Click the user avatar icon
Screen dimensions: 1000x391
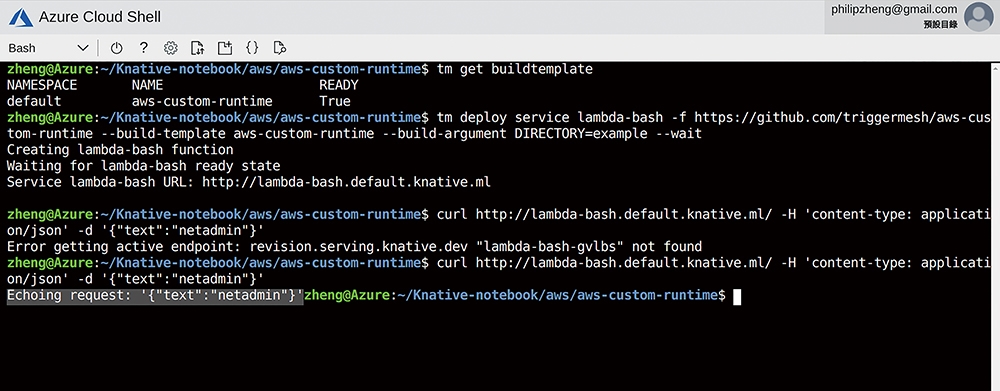click(978, 17)
